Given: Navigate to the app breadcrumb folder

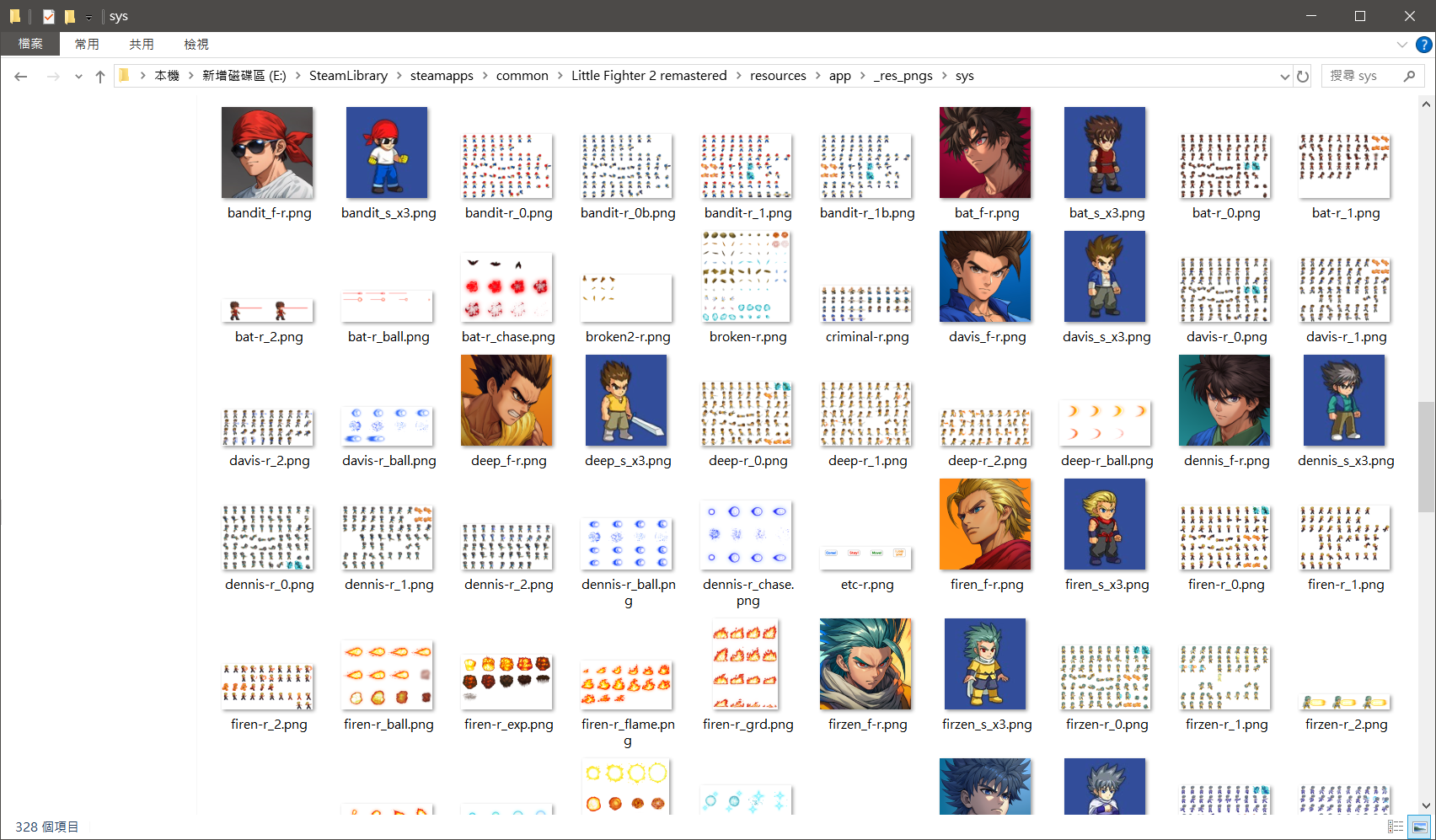Looking at the screenshot, I should pos(840,76).
